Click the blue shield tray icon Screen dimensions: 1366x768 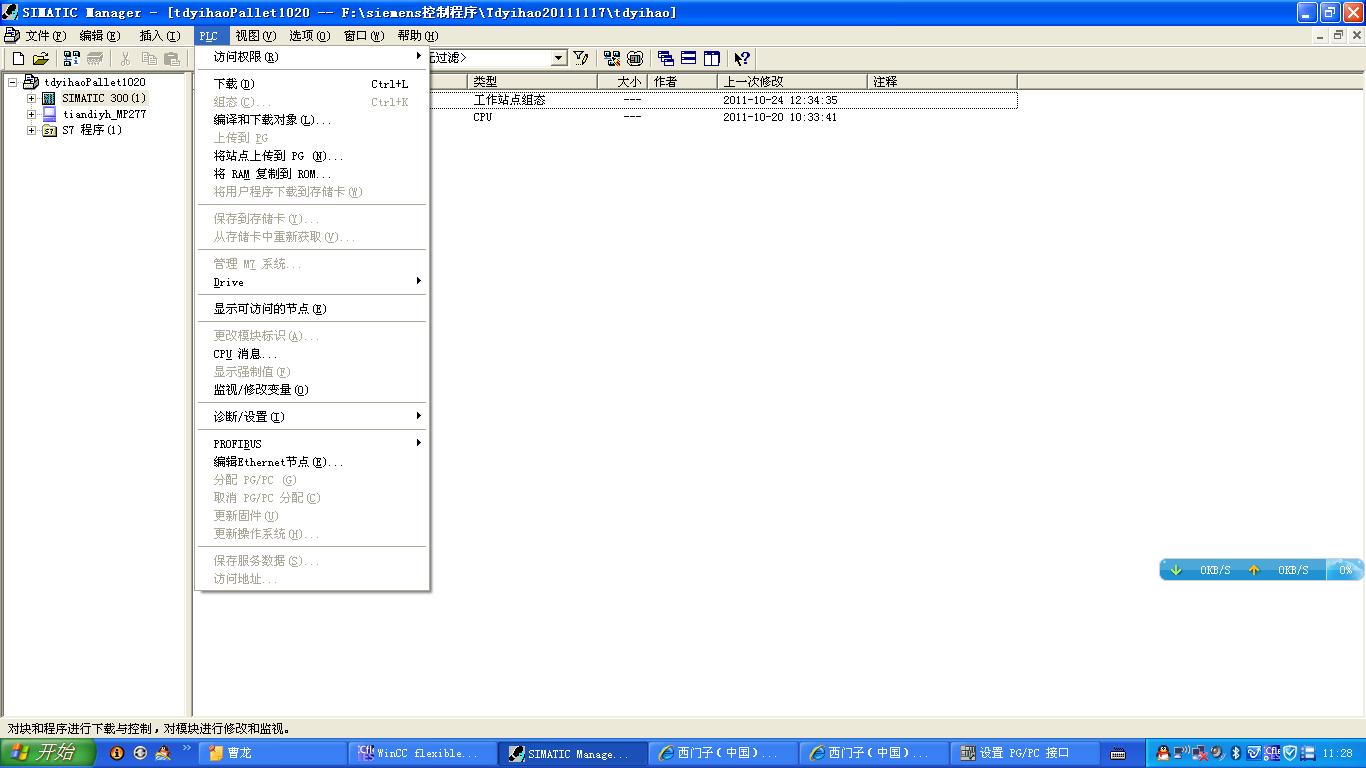[x=1290, y=753]
